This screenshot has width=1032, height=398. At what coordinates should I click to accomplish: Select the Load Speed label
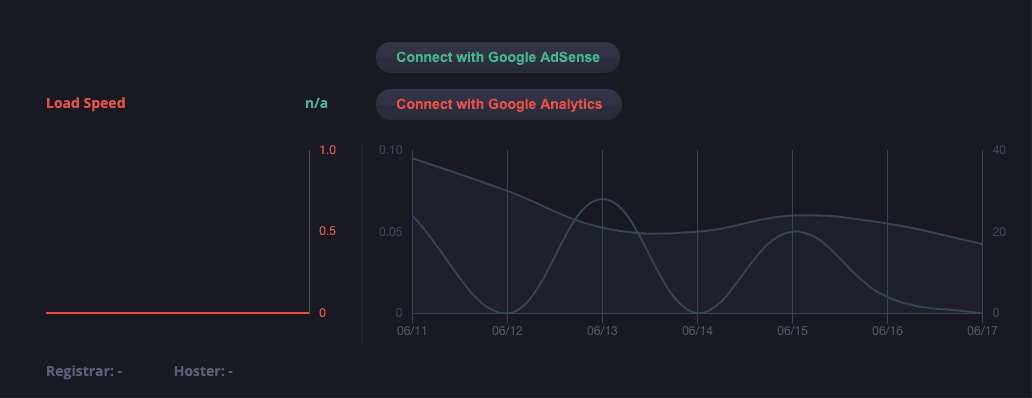86,103
